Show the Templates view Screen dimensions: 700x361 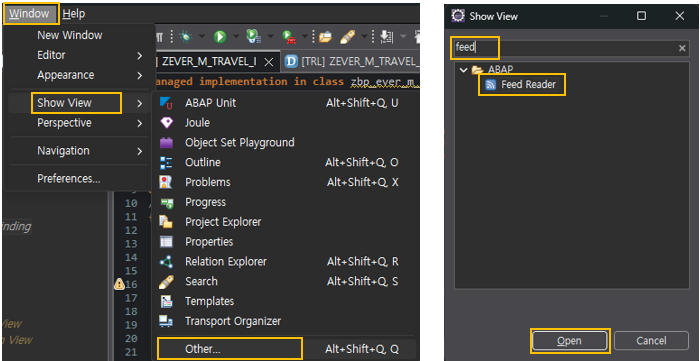pyautogui.click(x=284, y=301)
